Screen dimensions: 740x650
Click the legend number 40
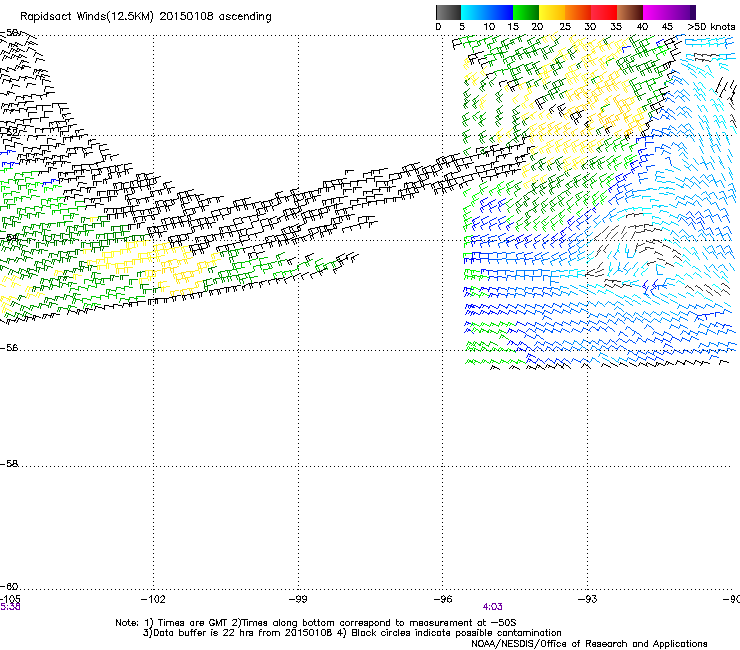642,26
